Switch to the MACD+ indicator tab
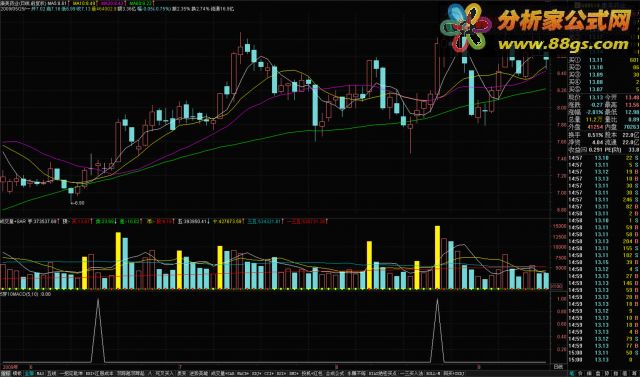This screenshot has height=377, width=640. point(243,373)
